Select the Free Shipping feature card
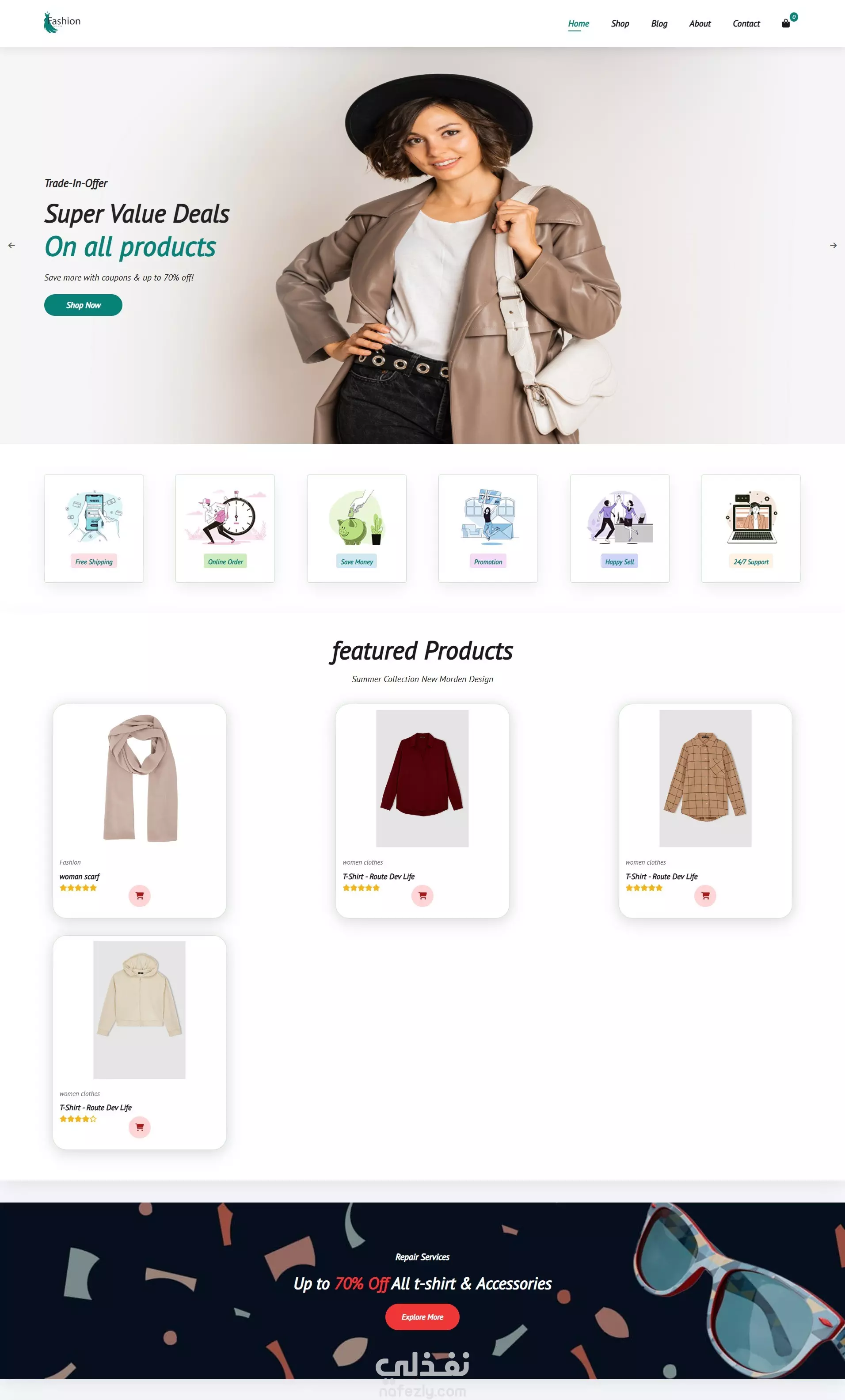This screenshot has width=845, height=1400. tap(94, 528)
